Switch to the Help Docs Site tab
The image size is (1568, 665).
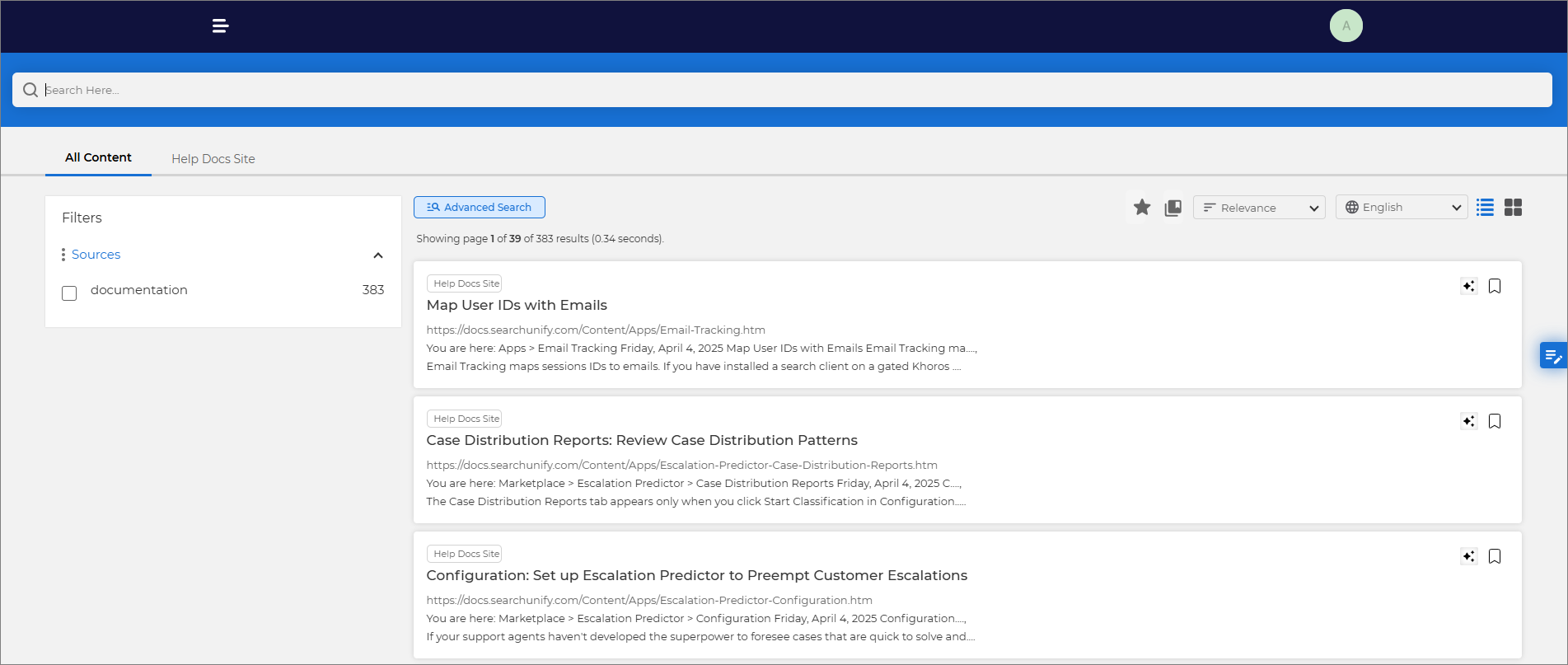[213, 159]
